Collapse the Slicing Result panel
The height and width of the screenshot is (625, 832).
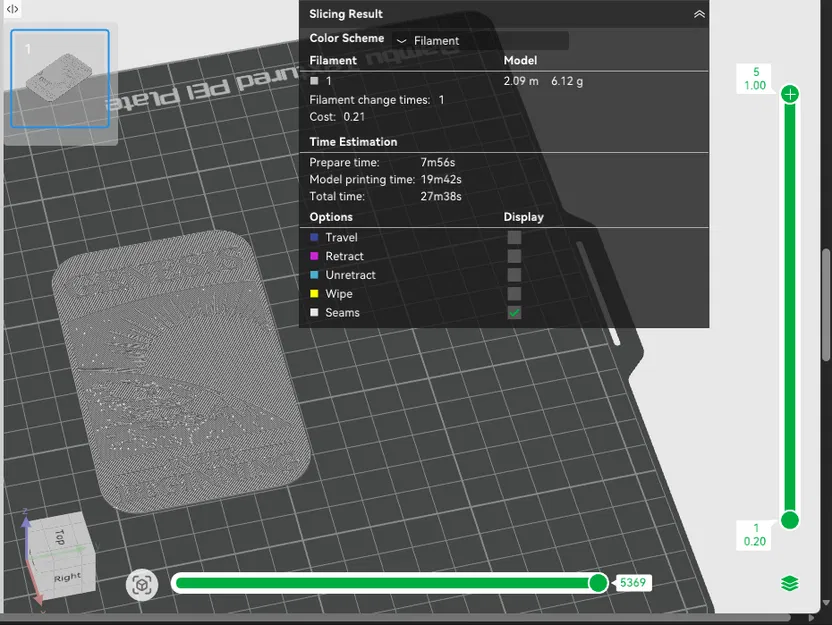[699, 14]
